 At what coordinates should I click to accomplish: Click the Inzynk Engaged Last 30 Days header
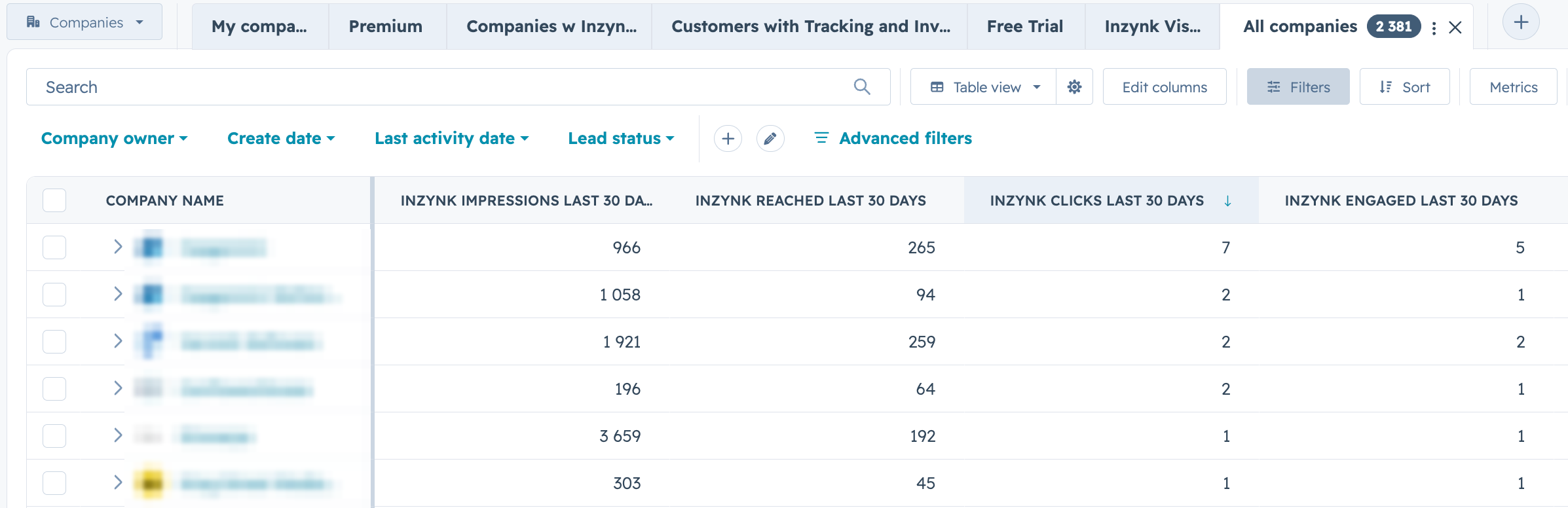click(x=1401, y=200)
